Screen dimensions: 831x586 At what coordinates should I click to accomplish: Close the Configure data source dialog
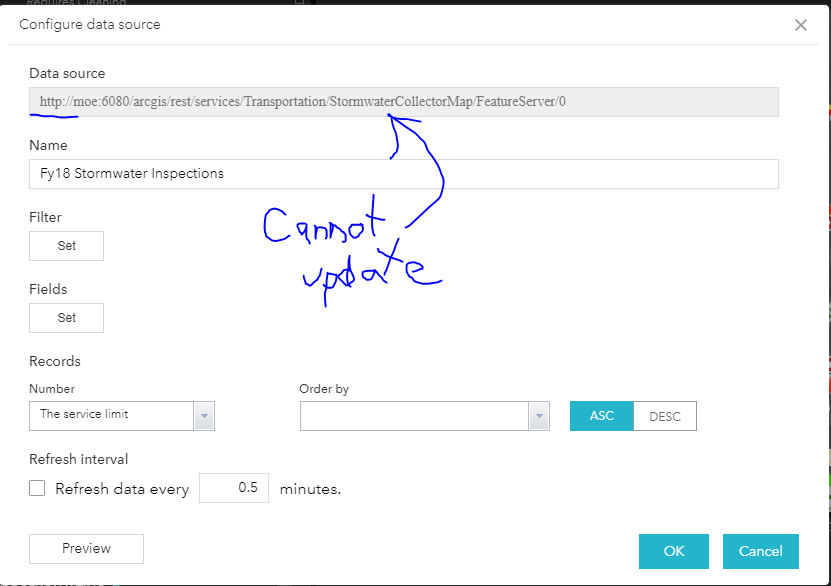(x=800, y=25)
